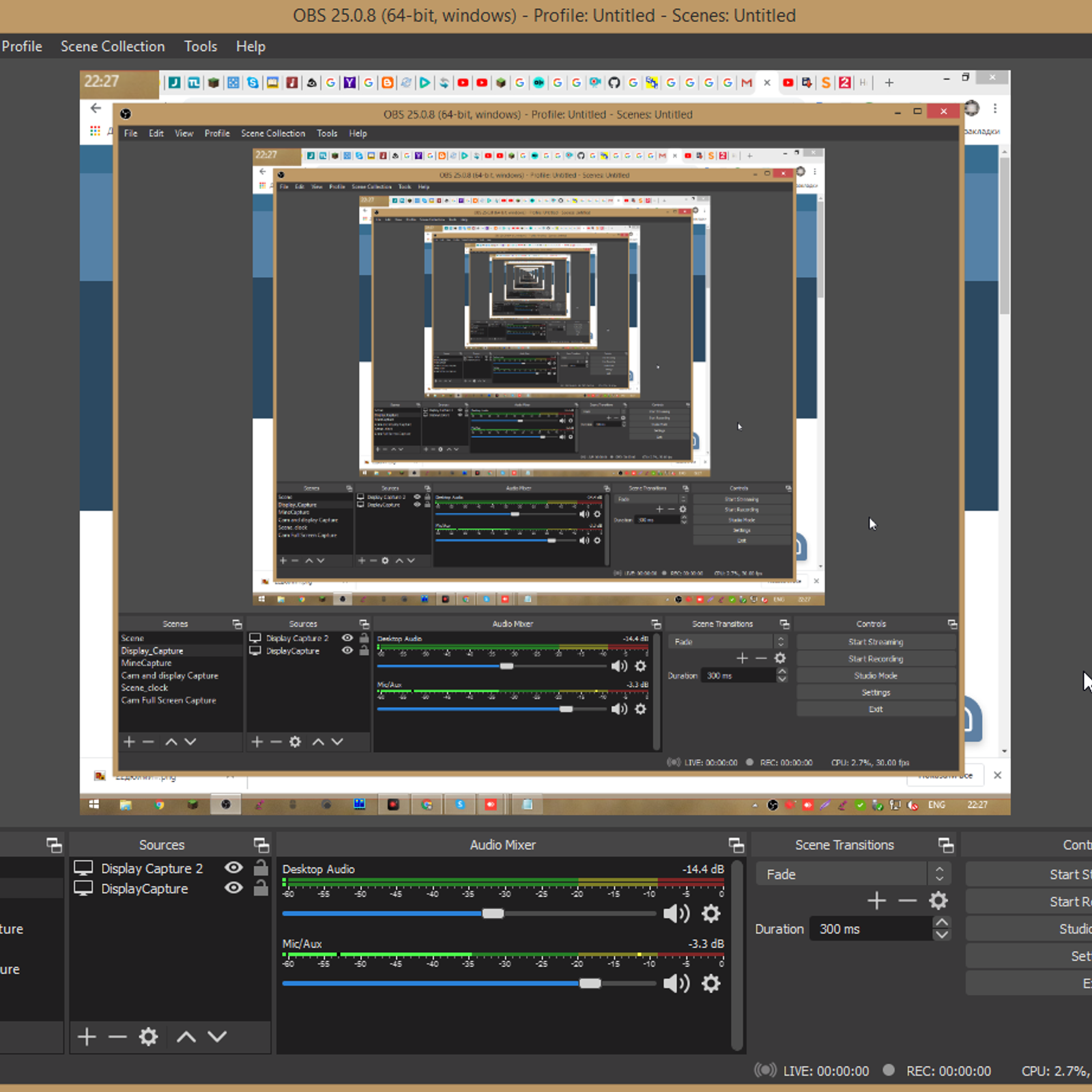Select the GitHub tab in previewed Chrome

[614, 83]
